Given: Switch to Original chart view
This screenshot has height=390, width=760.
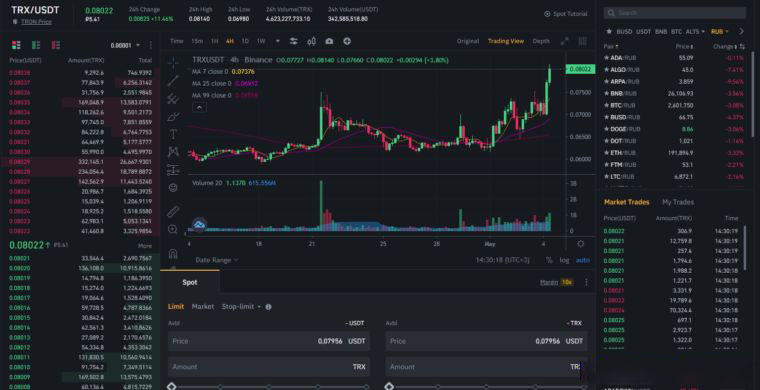Looking at the screenshot, I should [x=468, y=41].
